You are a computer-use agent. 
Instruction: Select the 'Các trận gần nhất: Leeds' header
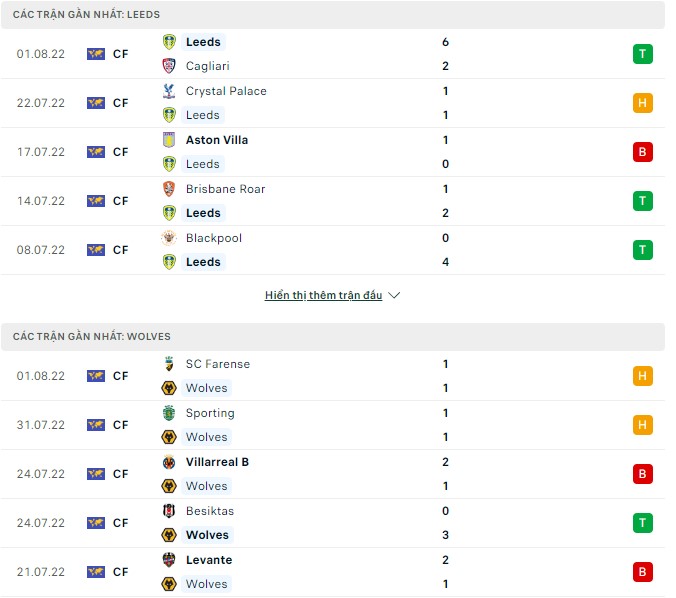coord(87,15)
